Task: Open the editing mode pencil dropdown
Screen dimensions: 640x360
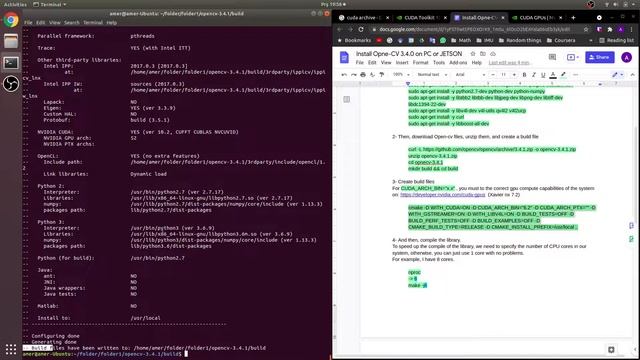Action: click(x=617, y=75)
